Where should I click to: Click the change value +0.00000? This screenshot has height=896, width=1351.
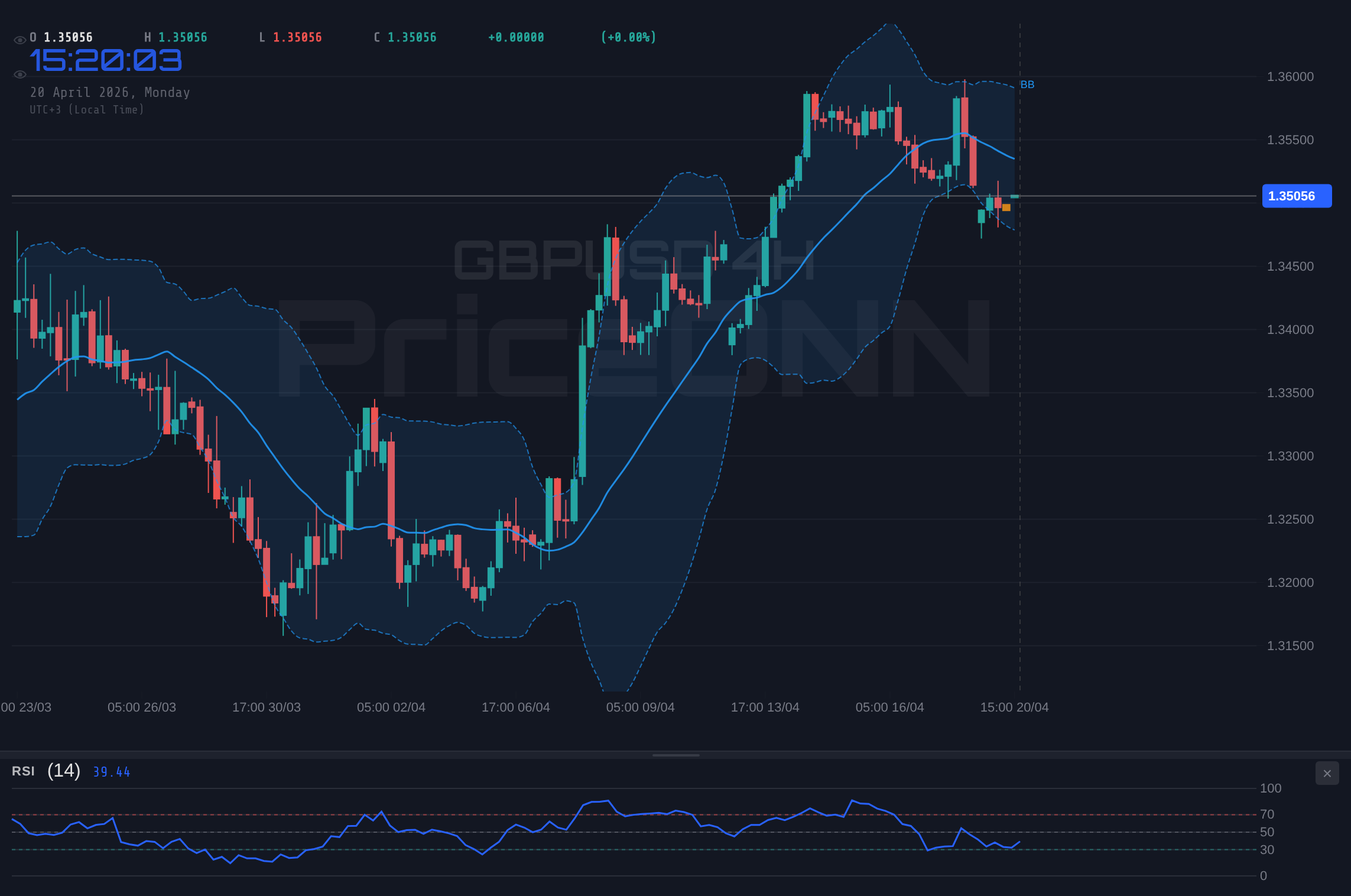coord(516,37)
